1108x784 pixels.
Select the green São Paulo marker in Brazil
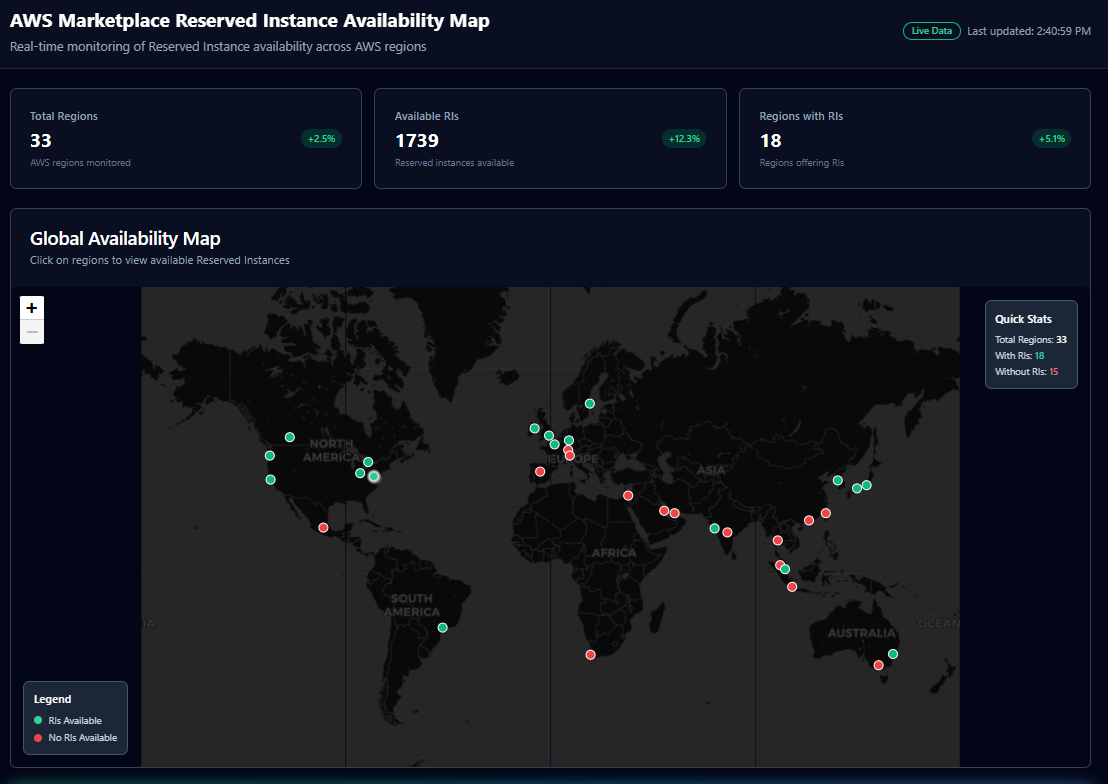(442, 628)
